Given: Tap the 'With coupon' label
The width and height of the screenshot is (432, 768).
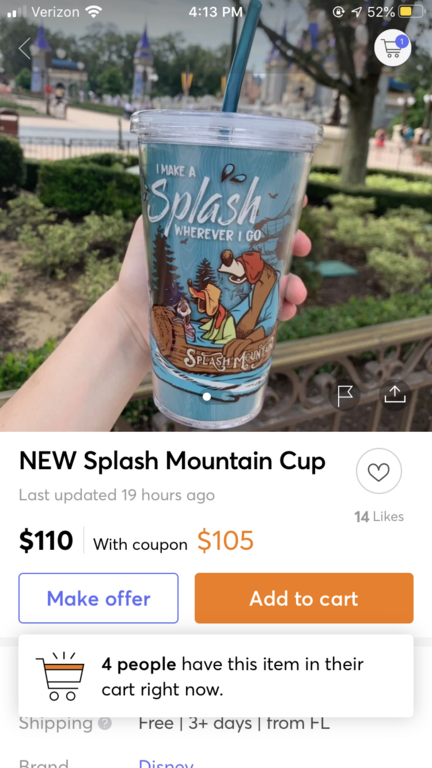Looking at the screenshot, I should click(140, 544).
